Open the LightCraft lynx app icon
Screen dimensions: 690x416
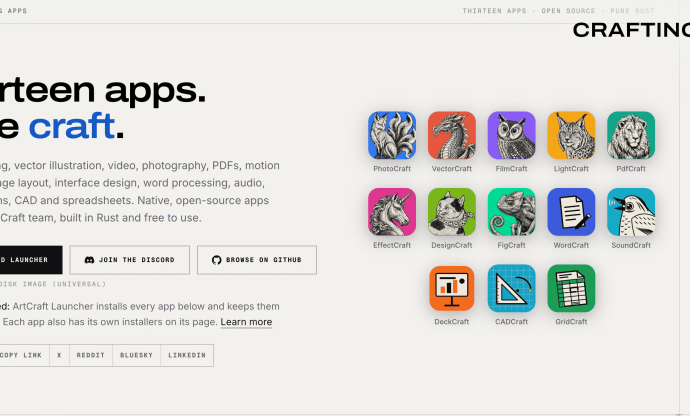[571, 135]
